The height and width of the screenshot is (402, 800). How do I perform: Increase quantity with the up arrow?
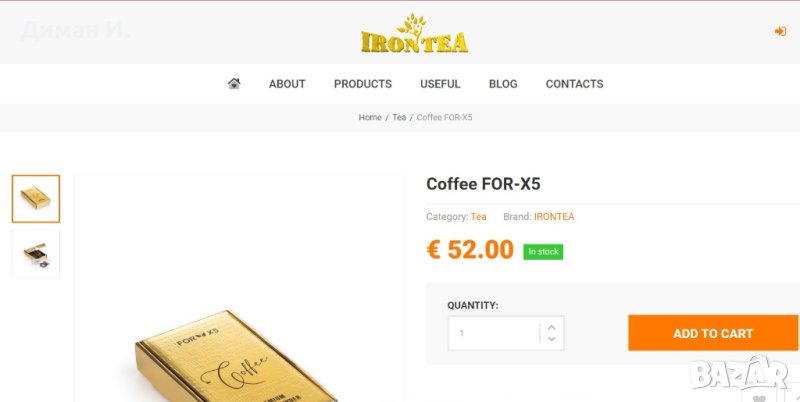tap(552, 328)
